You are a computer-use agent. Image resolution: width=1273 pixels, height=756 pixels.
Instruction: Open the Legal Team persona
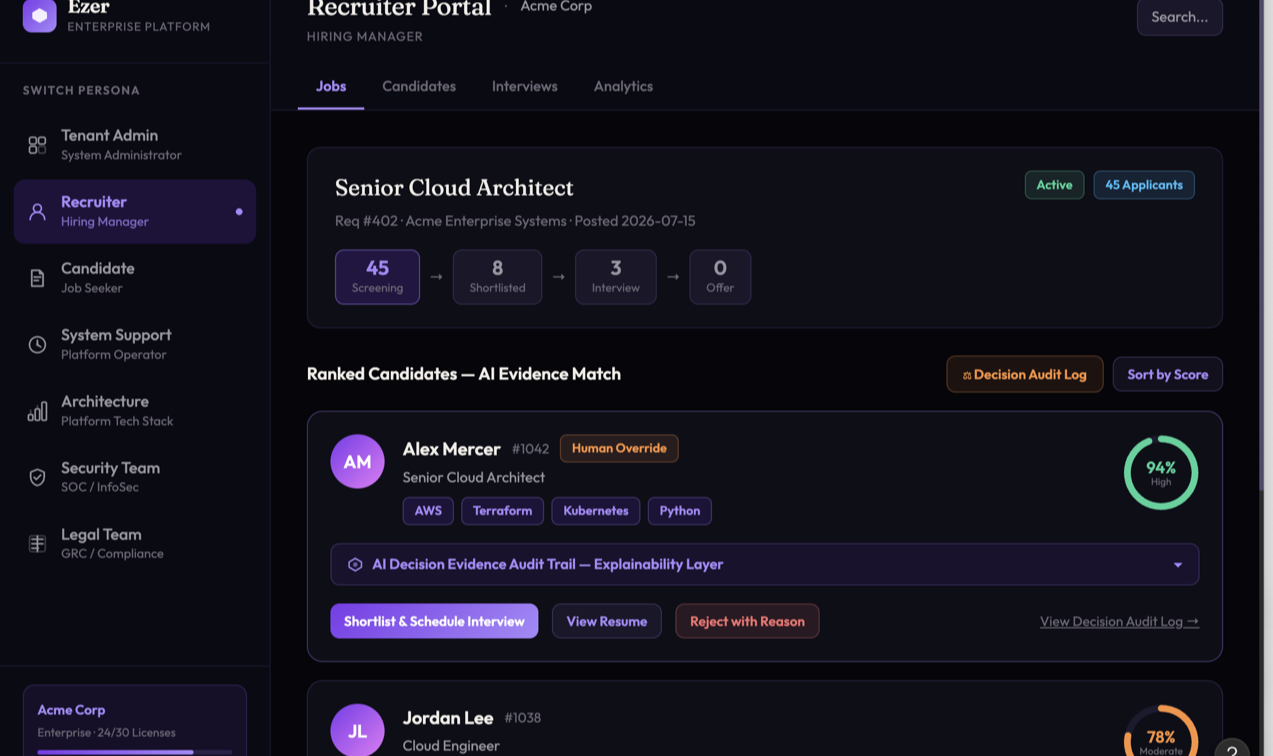pyautogui.click(x=135, y=544)
